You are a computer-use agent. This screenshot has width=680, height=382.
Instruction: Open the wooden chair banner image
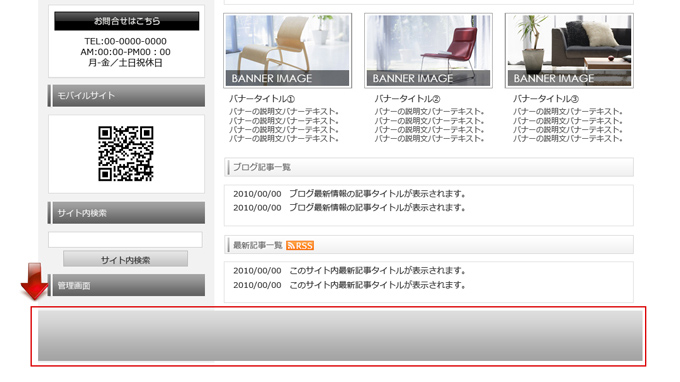pos(288,51)
